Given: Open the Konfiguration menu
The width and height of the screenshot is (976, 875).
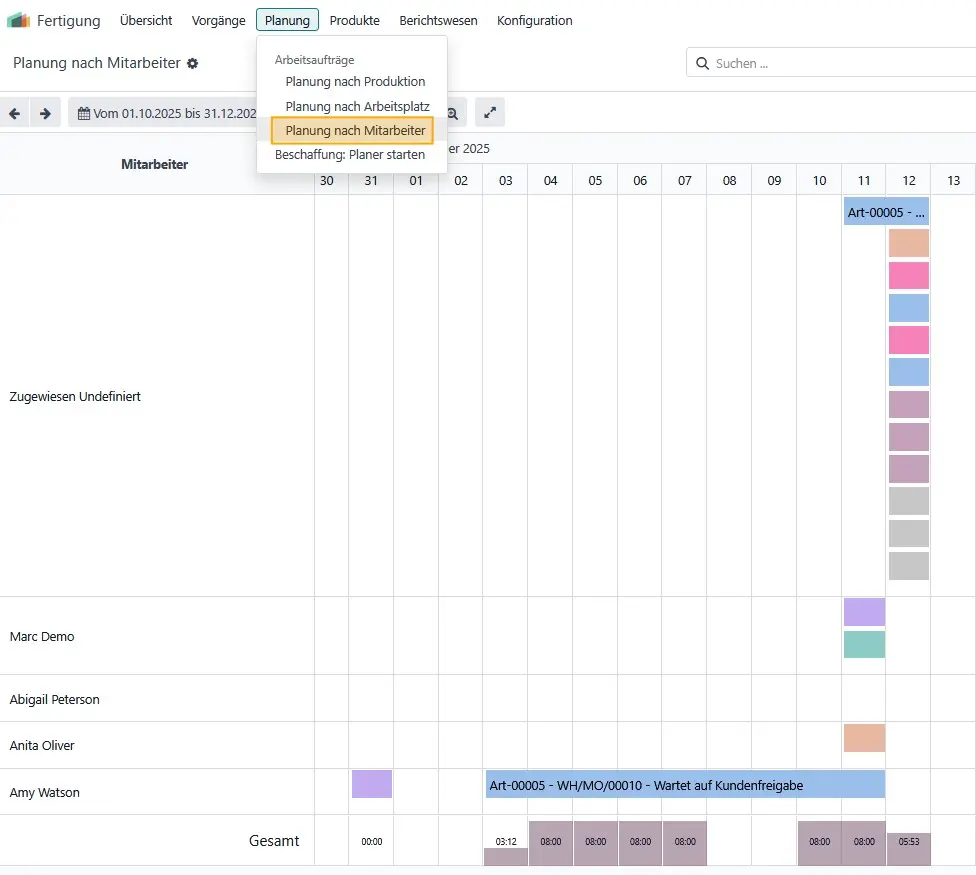Looking at the screenshot, I should (534, 20).
